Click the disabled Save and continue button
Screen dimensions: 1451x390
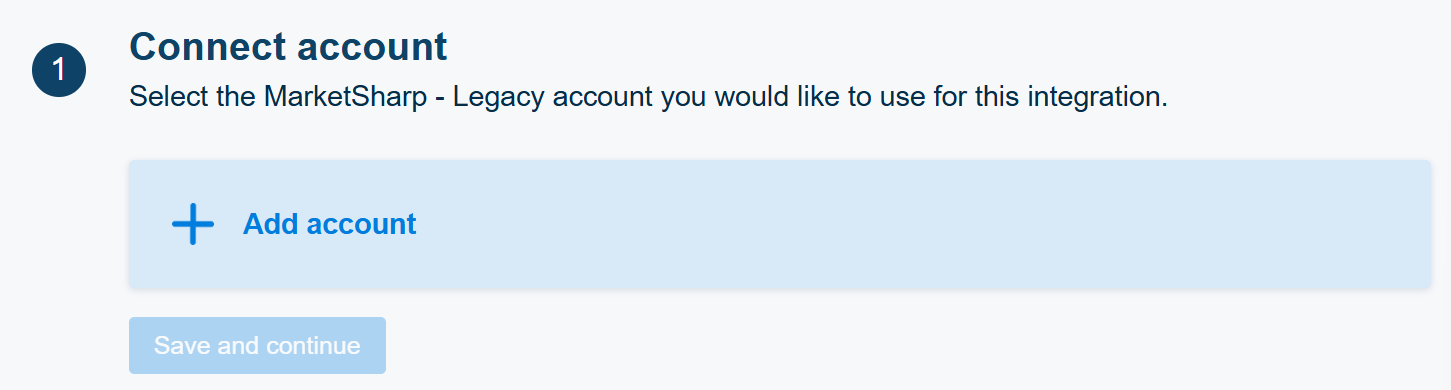tap(257, 346)
